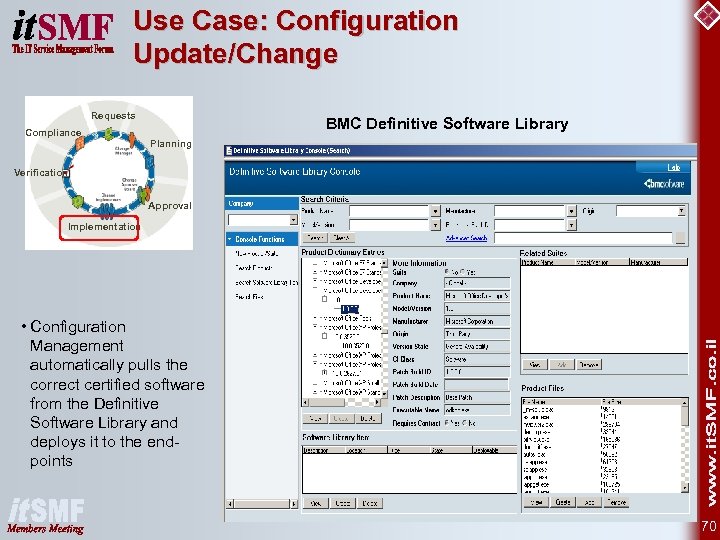Click the empty Patch Build Date field

pos(477,385)
